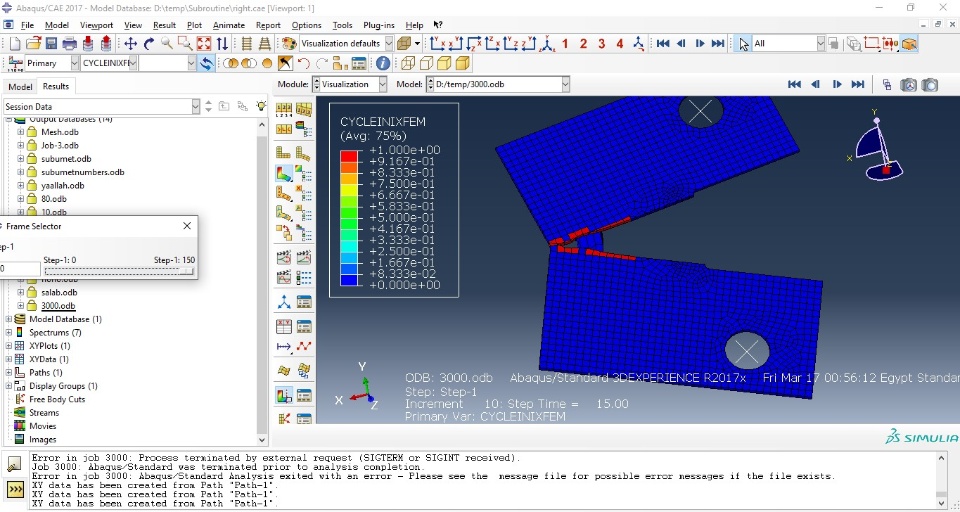Auto-fit the view to the viewport
Image resolution: width=960 pixels, height=512 pixels.
[204, 43]
